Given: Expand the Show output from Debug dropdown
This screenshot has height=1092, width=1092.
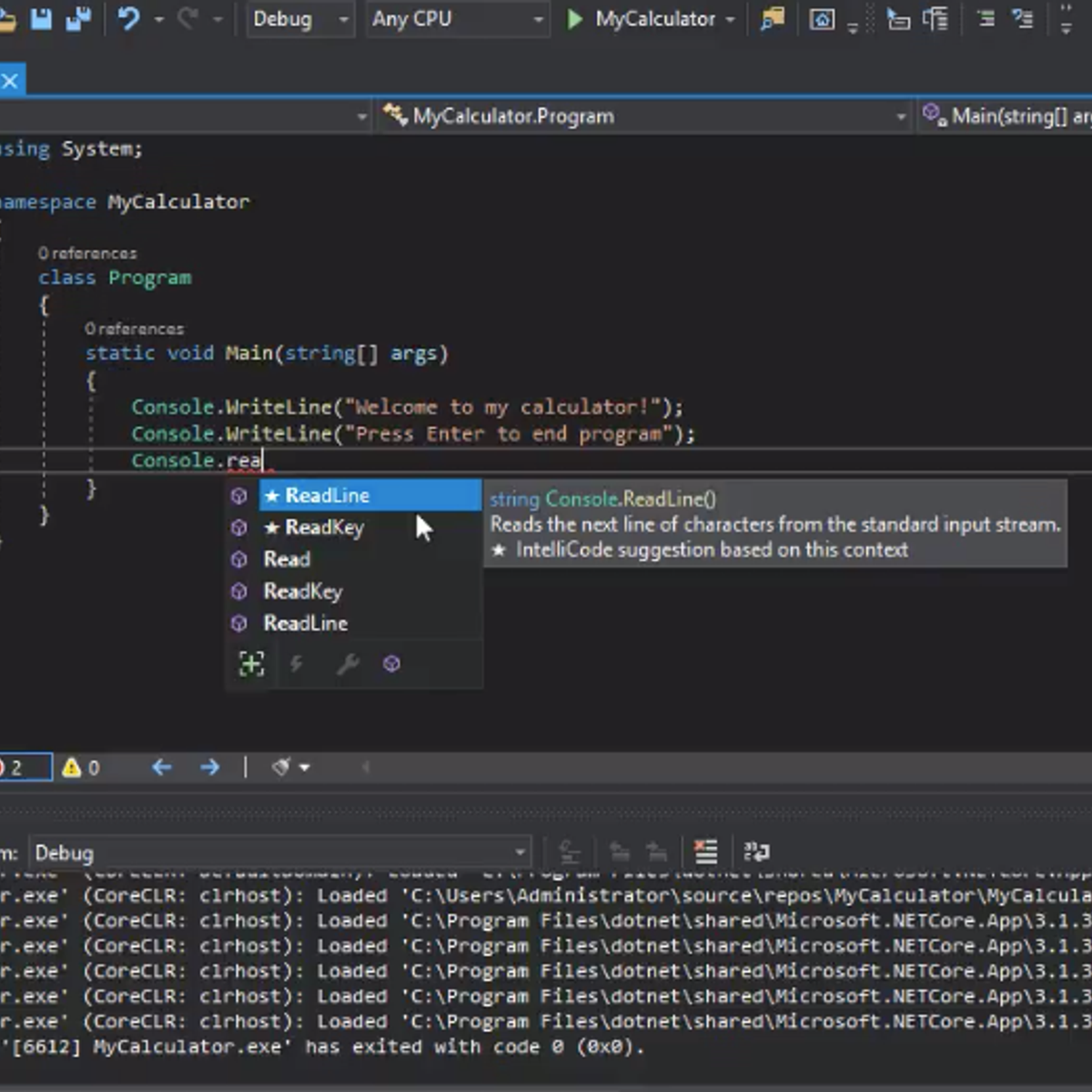Looking at the screenshot, I should [x=520, y=853].
